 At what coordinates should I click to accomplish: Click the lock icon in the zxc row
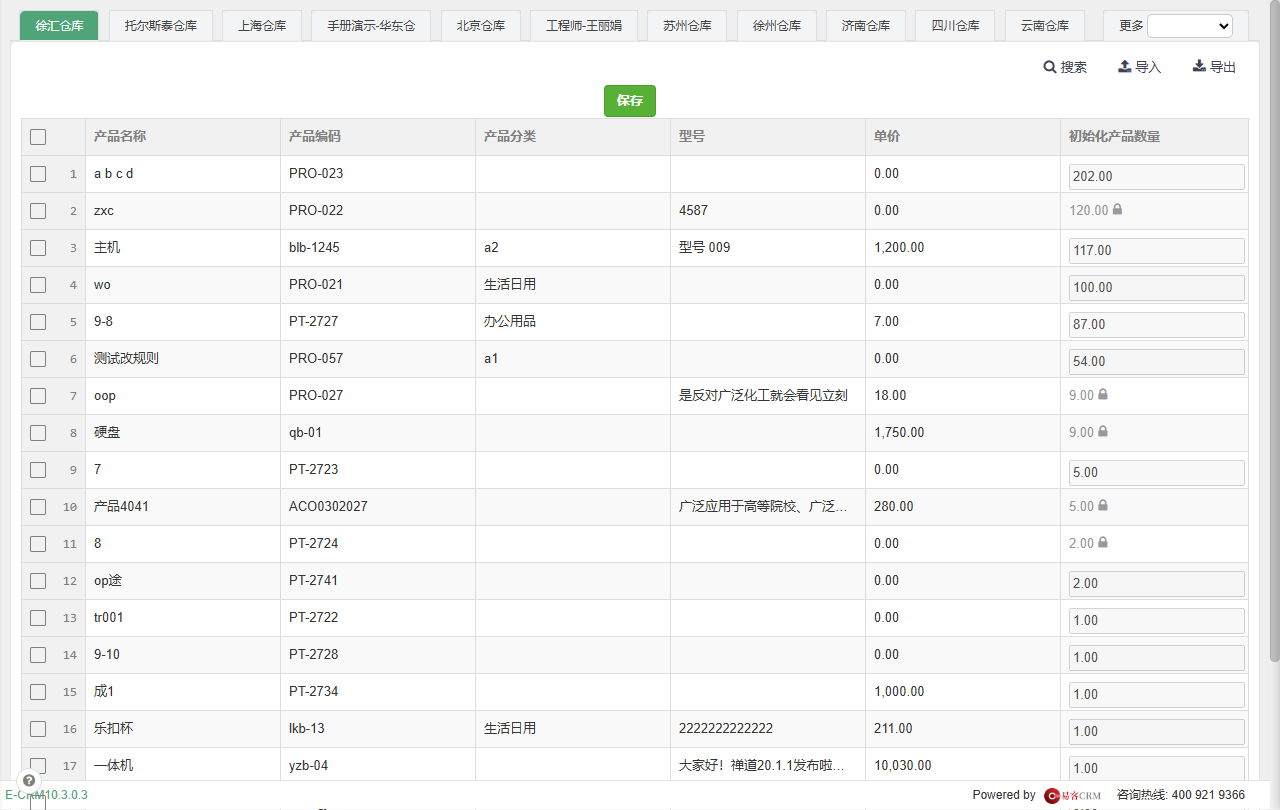click(1117, 210)
